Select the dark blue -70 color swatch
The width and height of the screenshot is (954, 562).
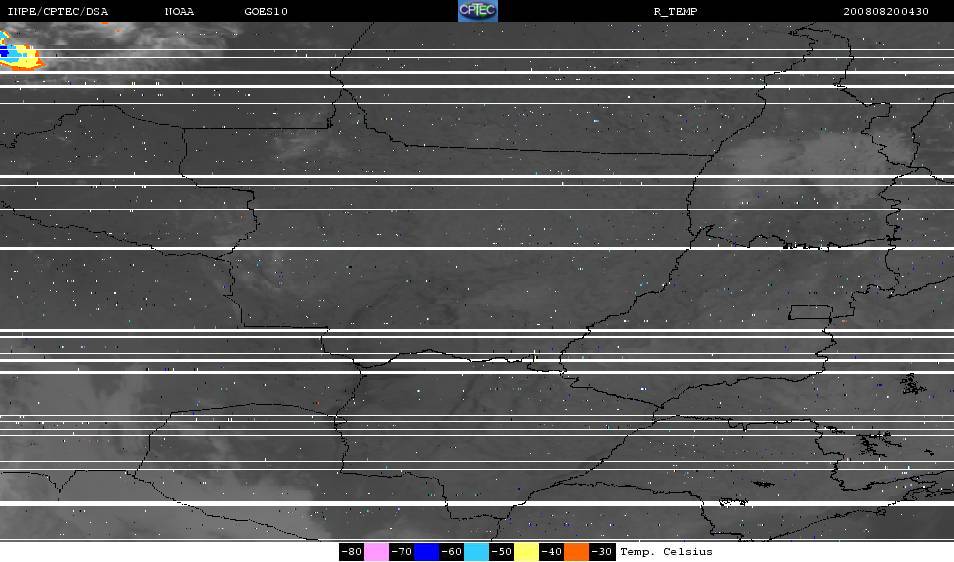click(x=427, y=552)
